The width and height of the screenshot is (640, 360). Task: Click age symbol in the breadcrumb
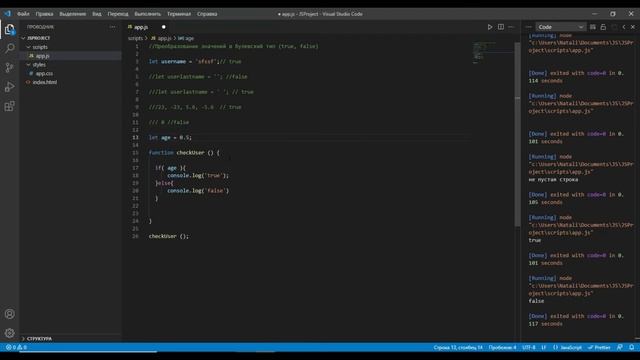[186, 38]
